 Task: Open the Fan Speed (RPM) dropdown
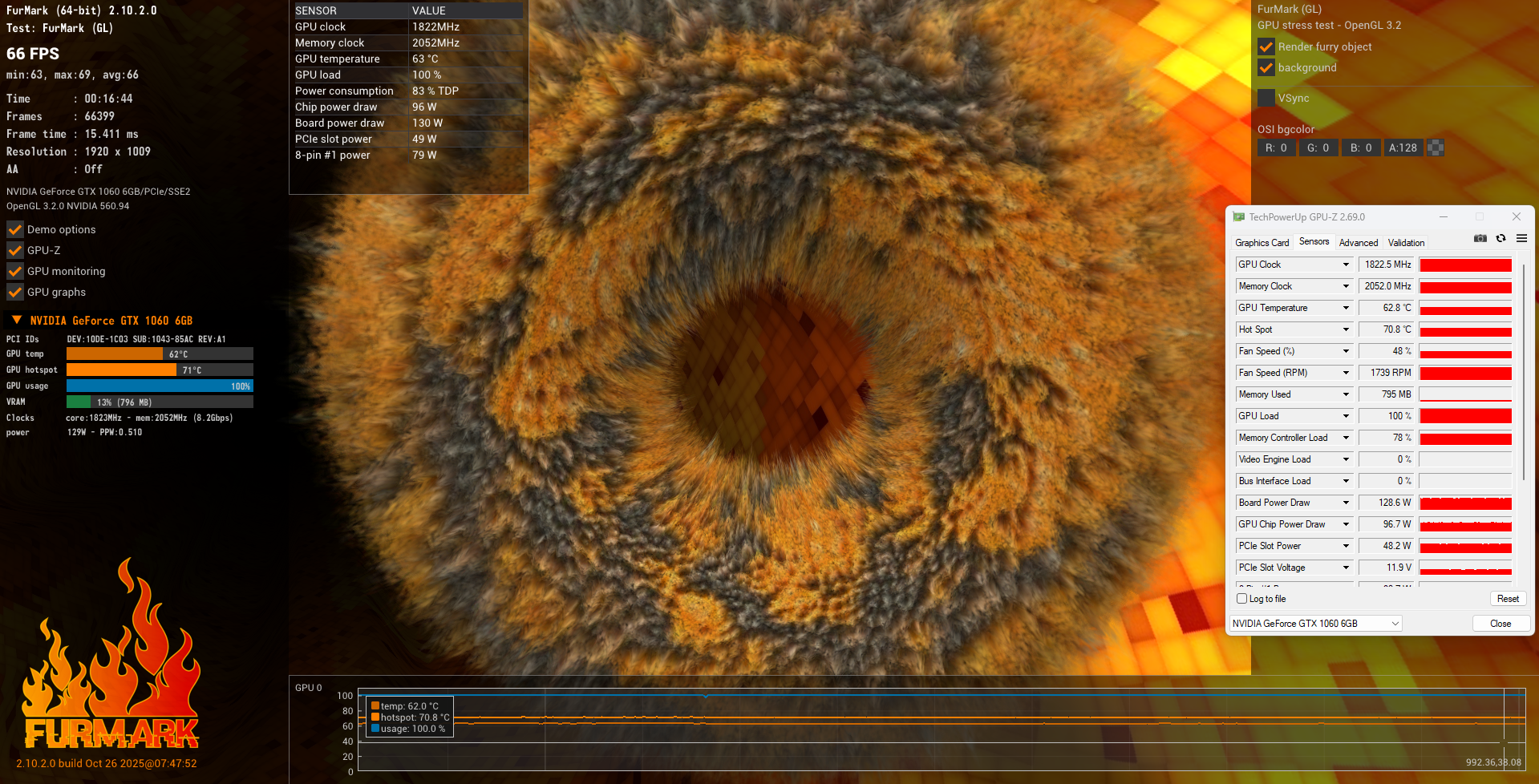point(1346,373)
